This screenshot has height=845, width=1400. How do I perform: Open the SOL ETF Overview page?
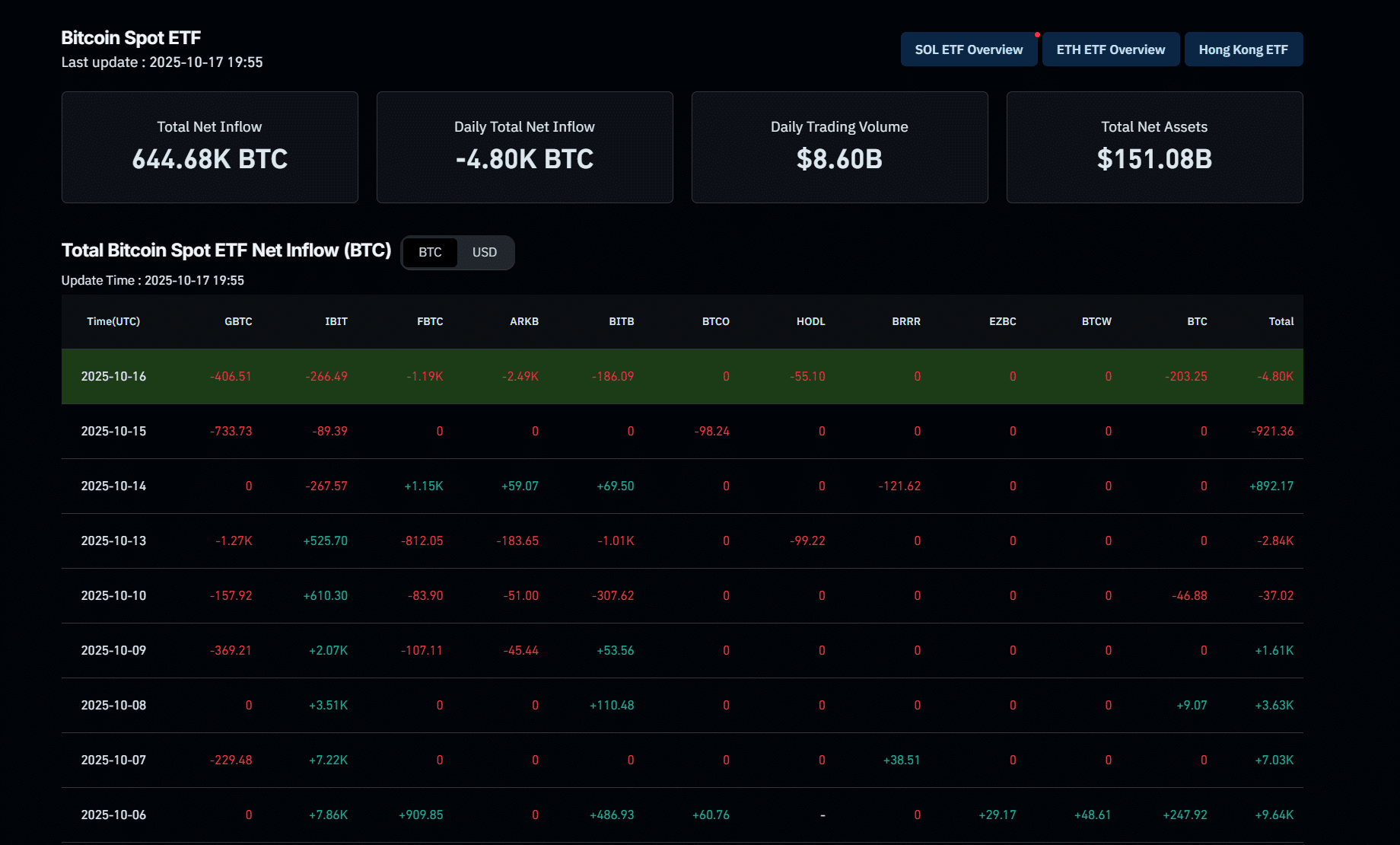pyautogui.click(x=968, y=49)
